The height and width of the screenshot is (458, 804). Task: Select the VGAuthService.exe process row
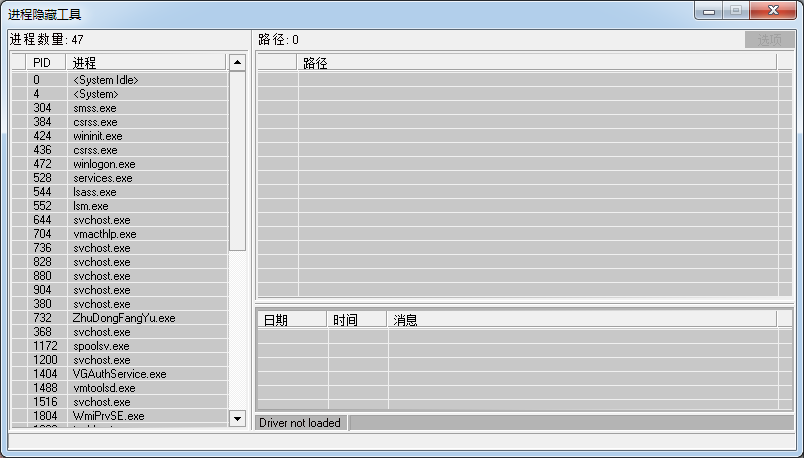coord(119,374)
